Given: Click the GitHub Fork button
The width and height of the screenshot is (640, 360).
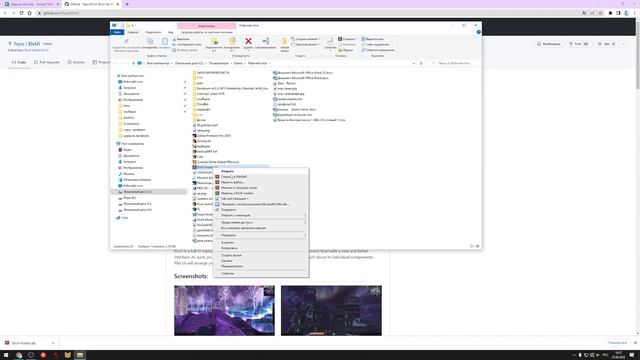Looking at the screenshot, I should point(578,44).
